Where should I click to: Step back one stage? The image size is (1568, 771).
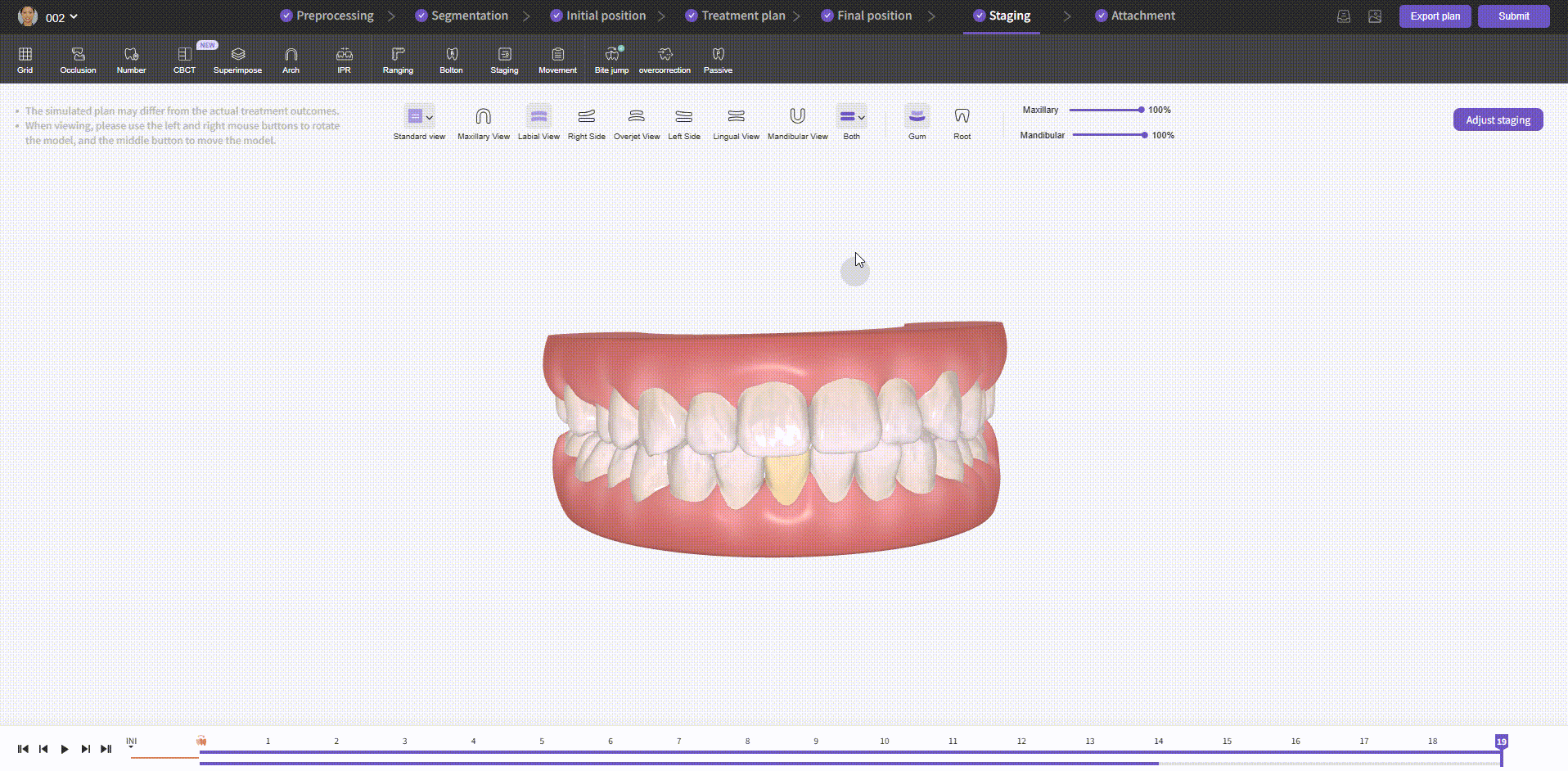point(43,749)
